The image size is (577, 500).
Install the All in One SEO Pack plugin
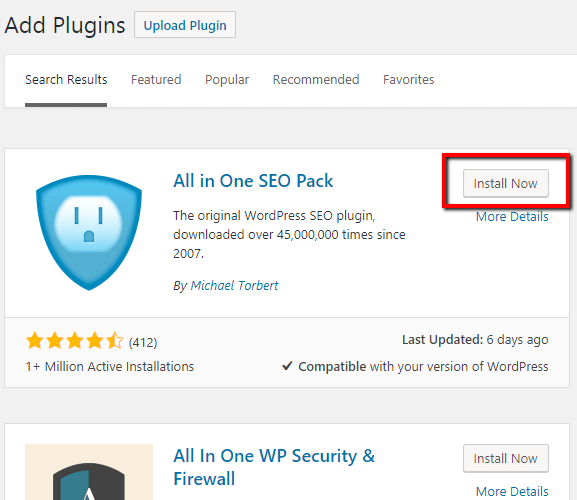[506, 183]
